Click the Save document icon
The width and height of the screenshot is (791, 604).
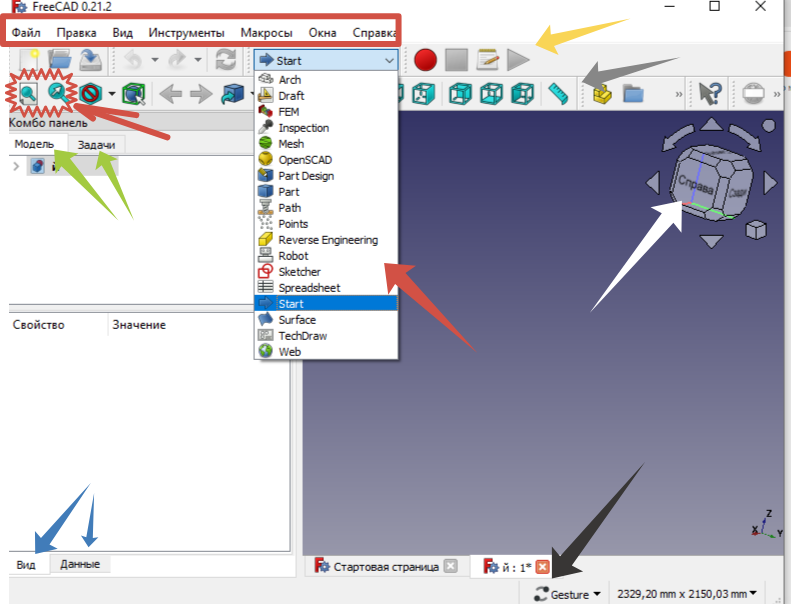click(90, 60)
